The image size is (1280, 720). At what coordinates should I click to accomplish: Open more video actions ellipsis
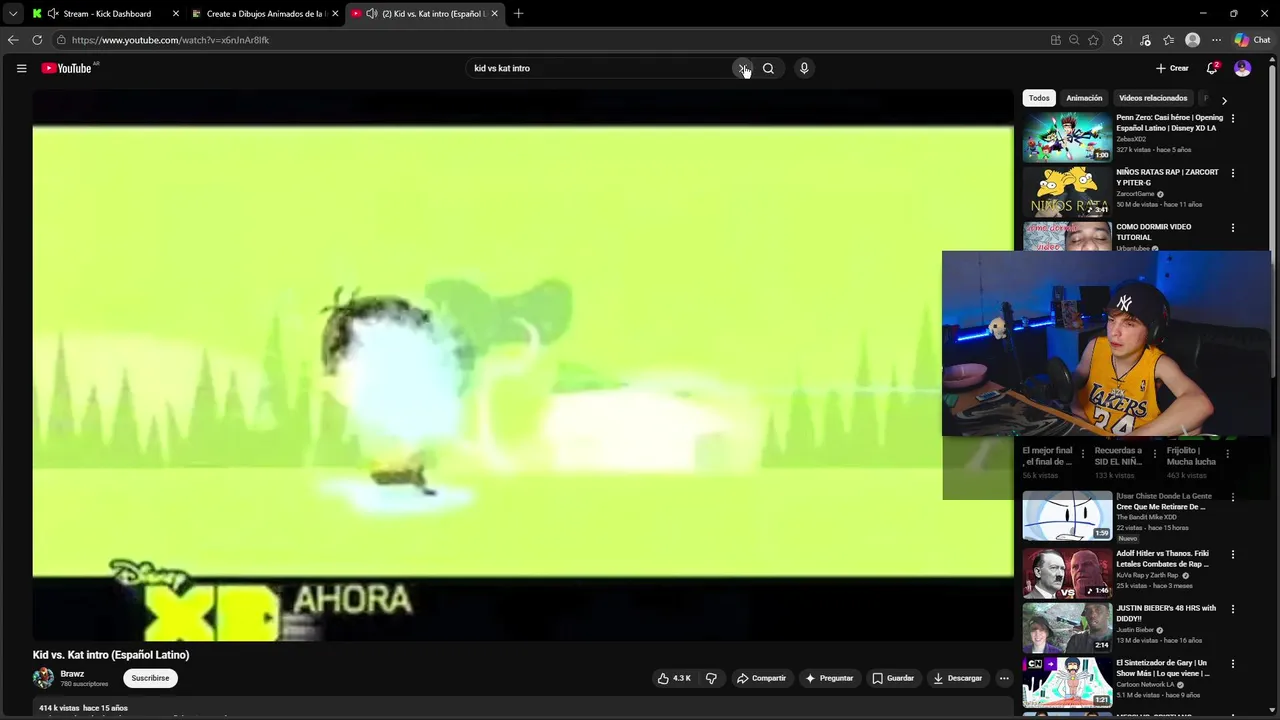pyautogui.click(x=1004, y=678)
